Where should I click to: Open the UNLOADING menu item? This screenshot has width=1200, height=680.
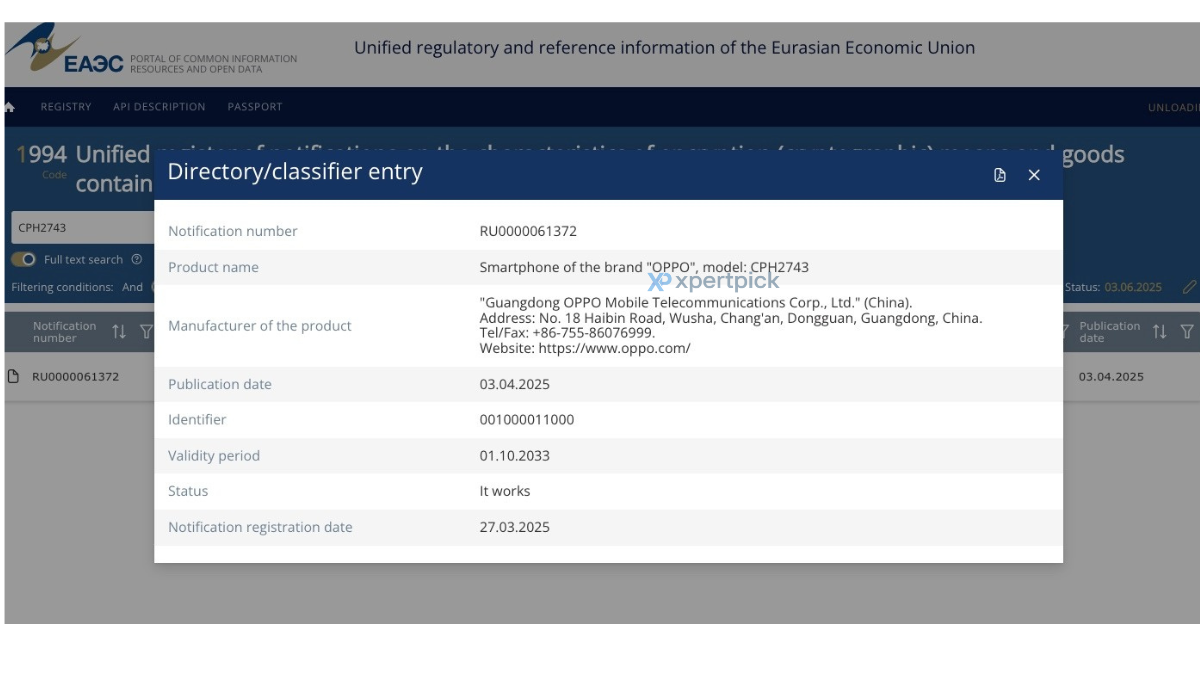(1174, 108)
